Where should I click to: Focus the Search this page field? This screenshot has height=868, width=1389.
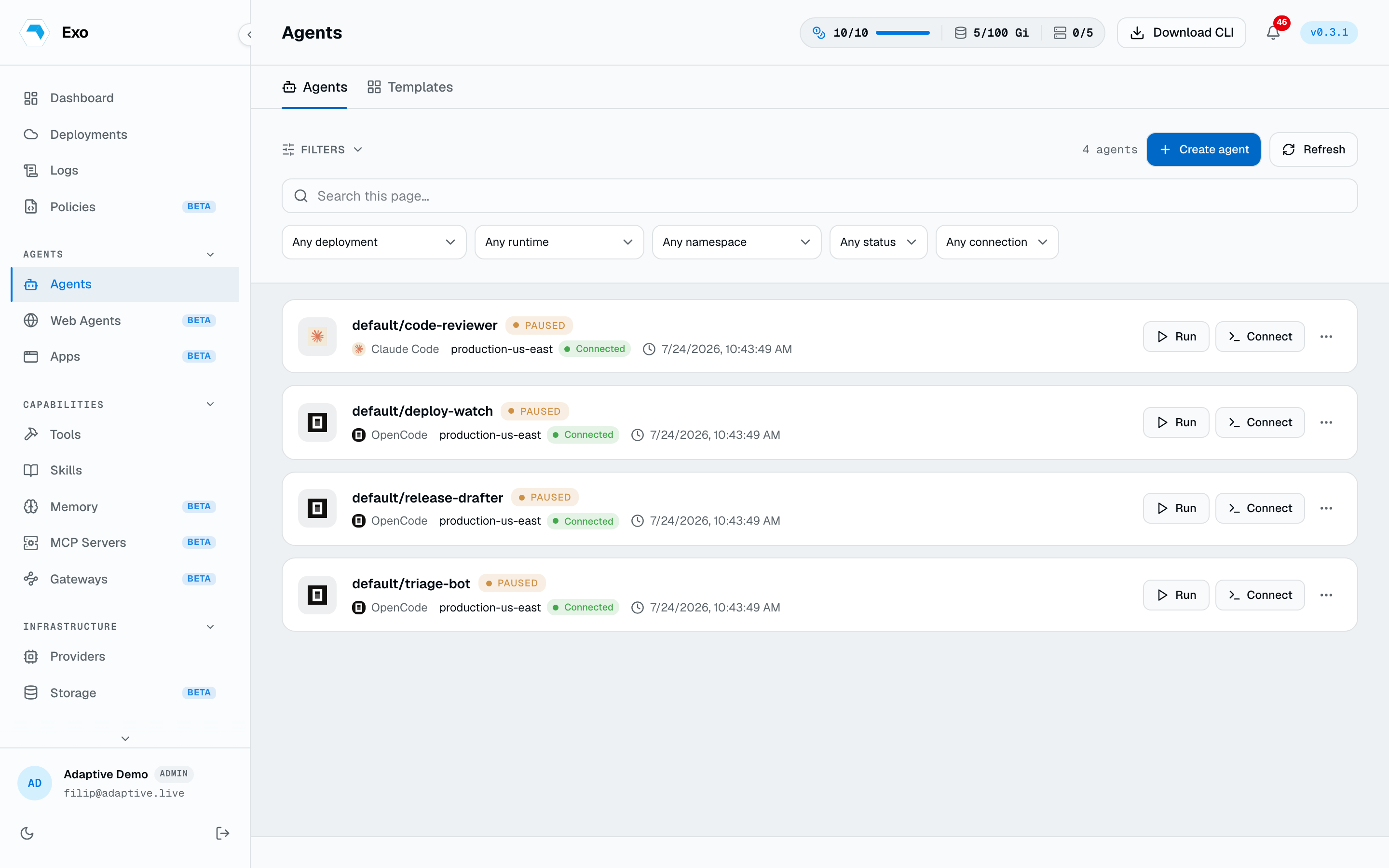pos(819,196)
